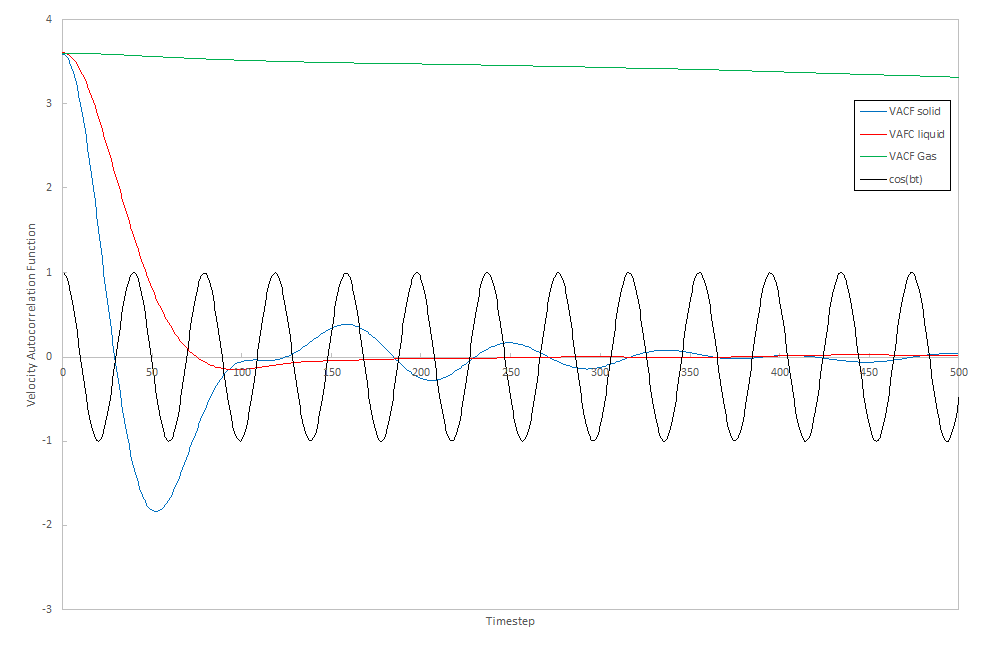Click the red line swatch in legend
This screenshot has width=987, height=648.
(873, 135)
